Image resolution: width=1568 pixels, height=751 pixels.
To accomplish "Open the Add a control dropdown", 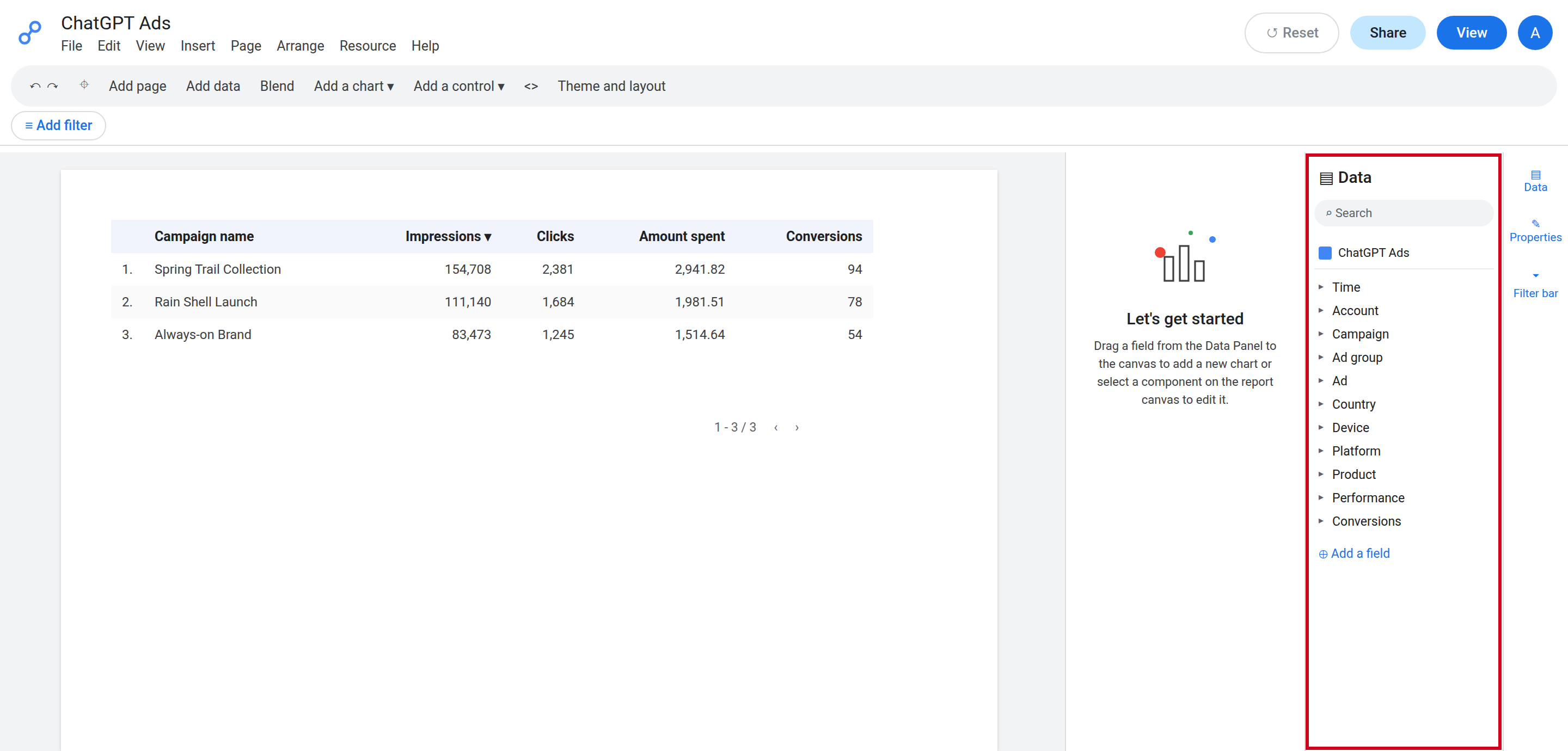I will (459, 87).
